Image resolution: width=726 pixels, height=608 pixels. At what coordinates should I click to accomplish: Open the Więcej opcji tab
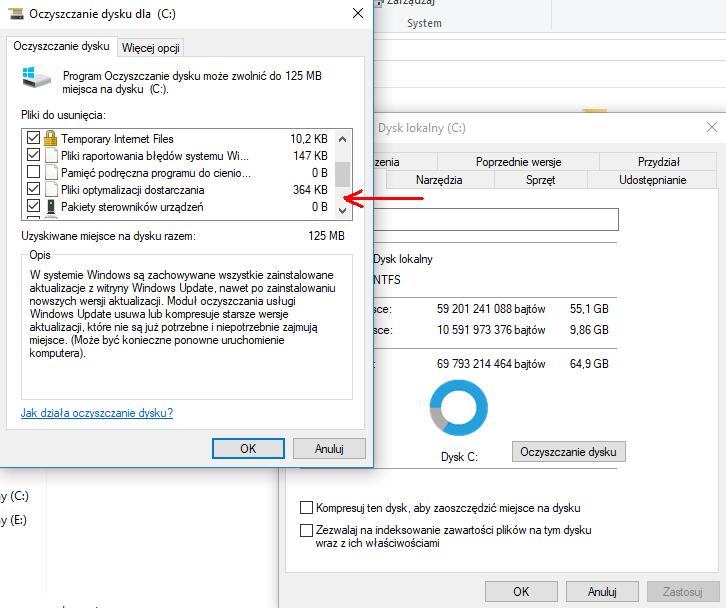pyautogui.click(x=150, y=48)
